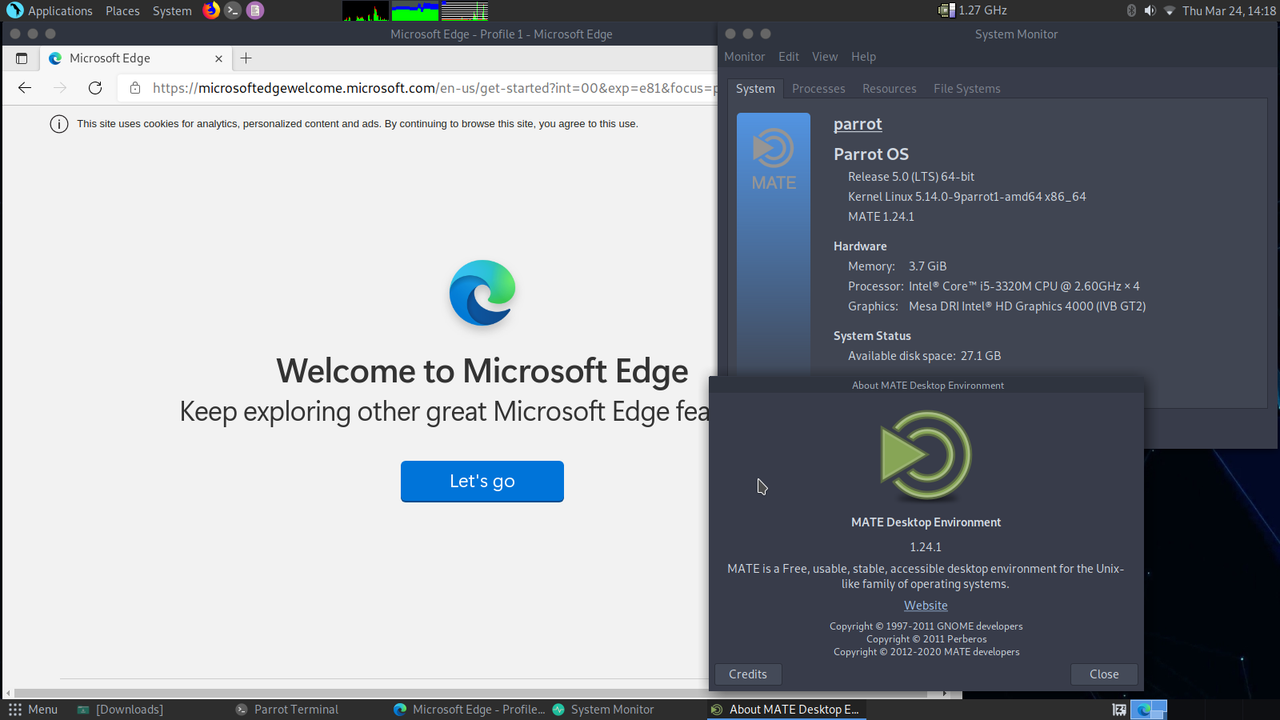The height and width of the screenshot is (720, 1280).
Task: Open a new tab in Edge
Action: pos(246,59)
